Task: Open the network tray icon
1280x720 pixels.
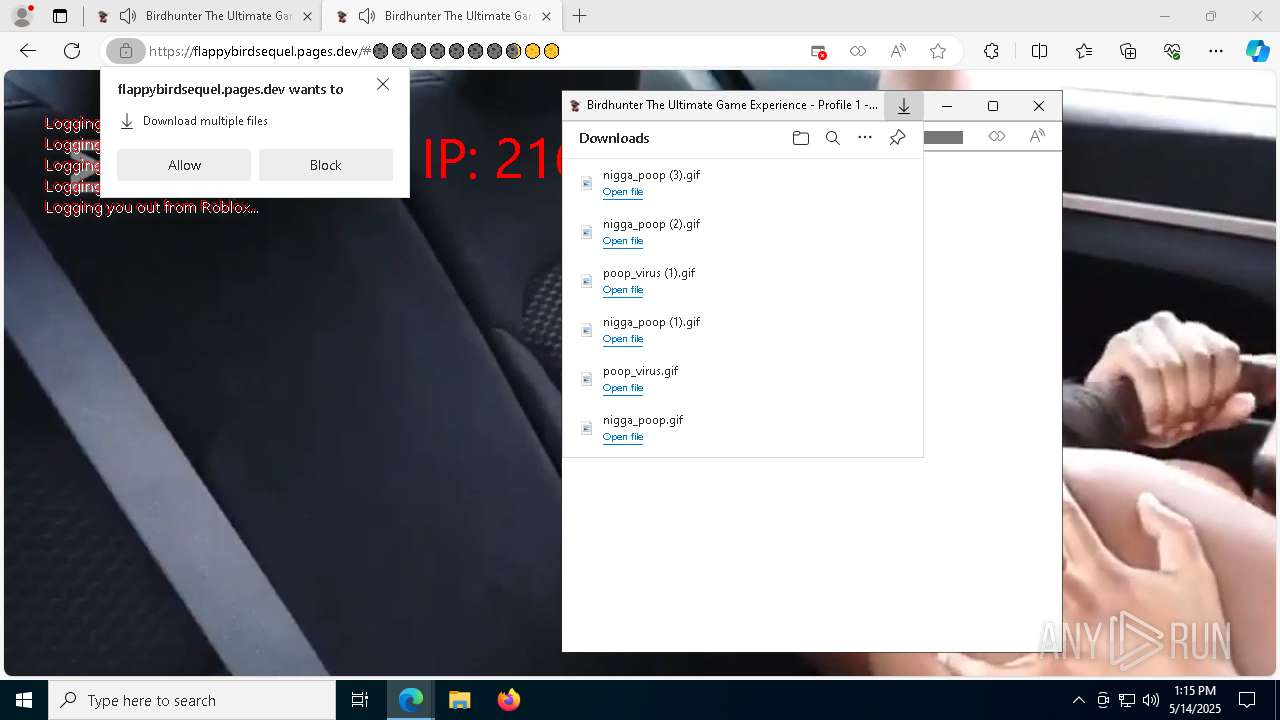Action: click(x=1127, y=700)
